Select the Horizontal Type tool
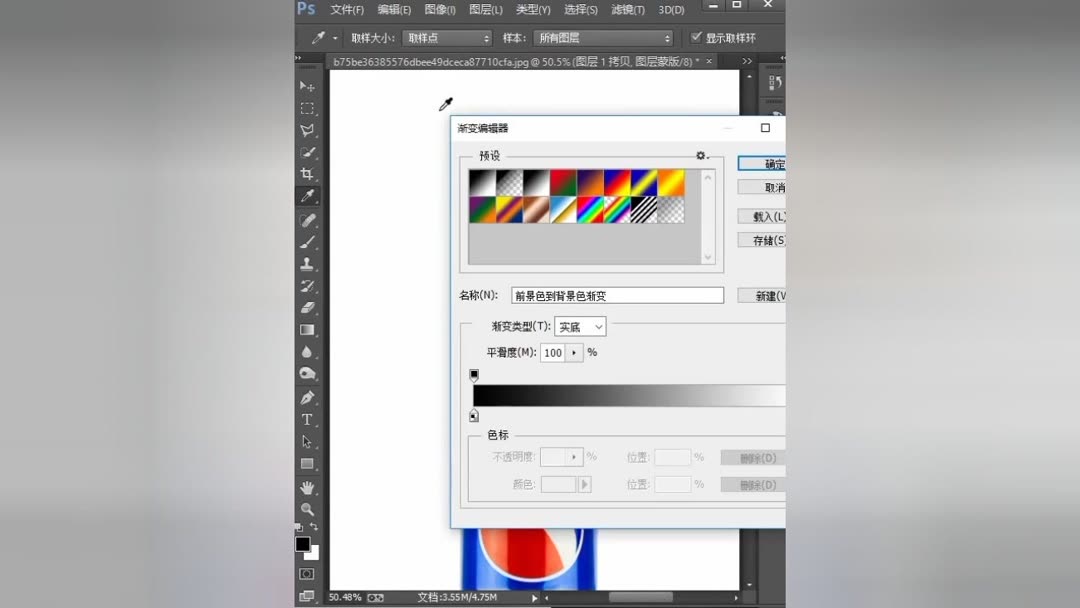This screenshot has width=1080, height=608. point(307,420)
